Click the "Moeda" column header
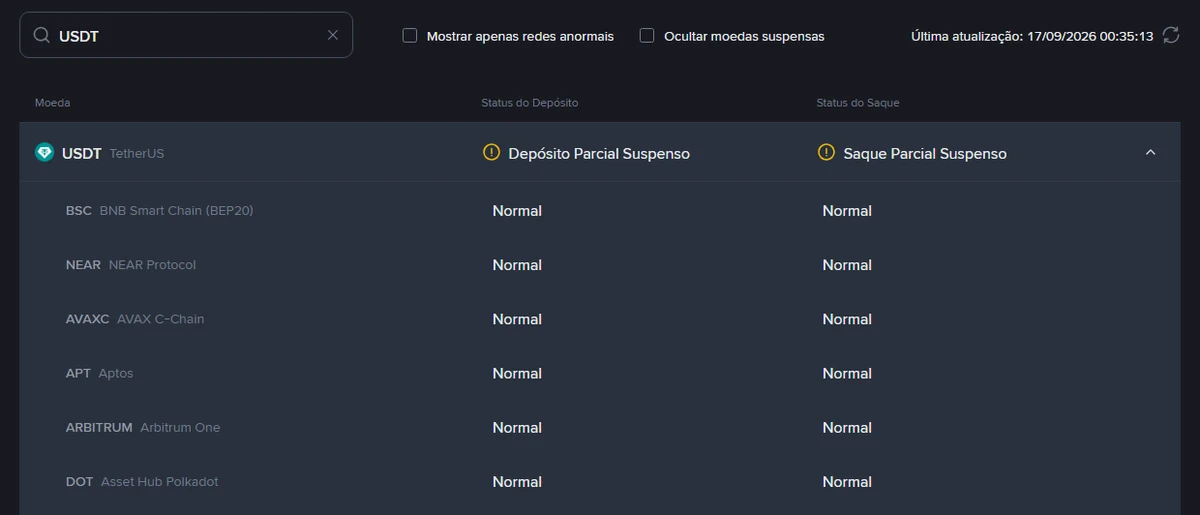Viewport: 1200px width, 515px height. pos(52,103)
